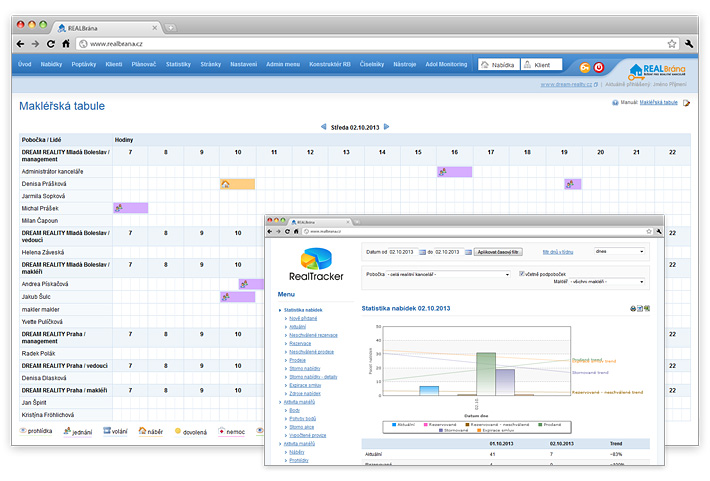
Task: Open the Statistiky menu item
Action: click(x=178, y=64)
